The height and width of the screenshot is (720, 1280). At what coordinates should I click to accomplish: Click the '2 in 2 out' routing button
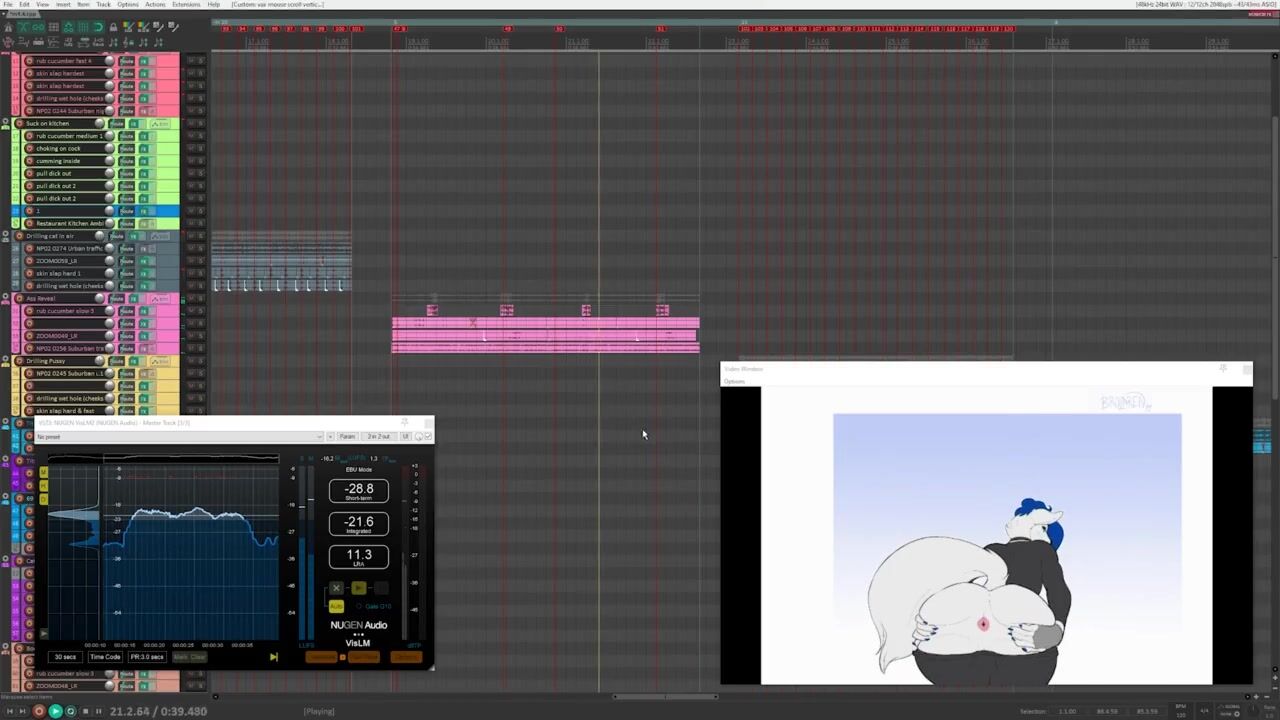[378, 437]
